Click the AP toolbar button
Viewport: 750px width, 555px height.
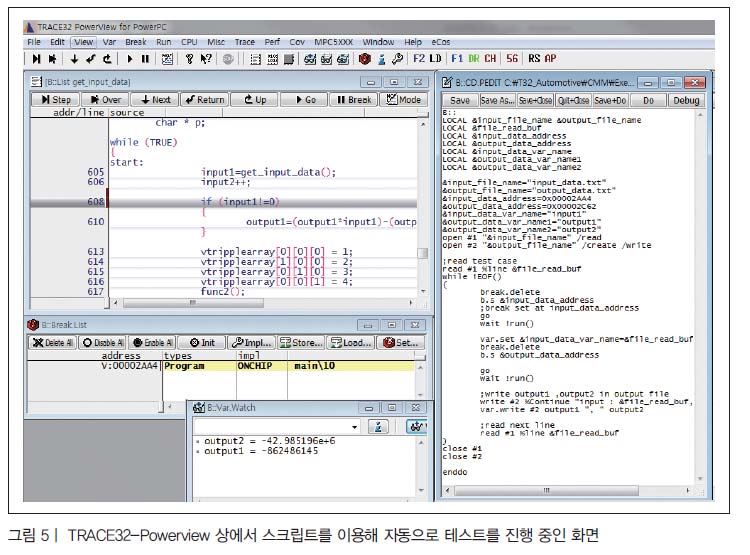click(x=551, y=58)
